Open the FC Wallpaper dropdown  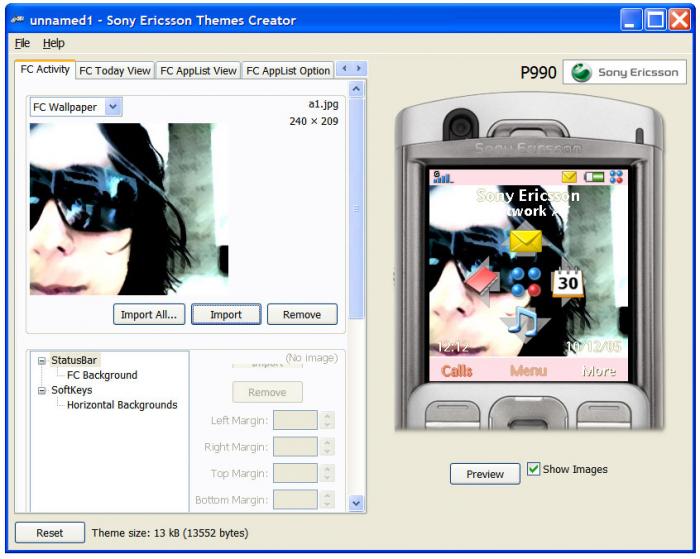coord(113,106)
